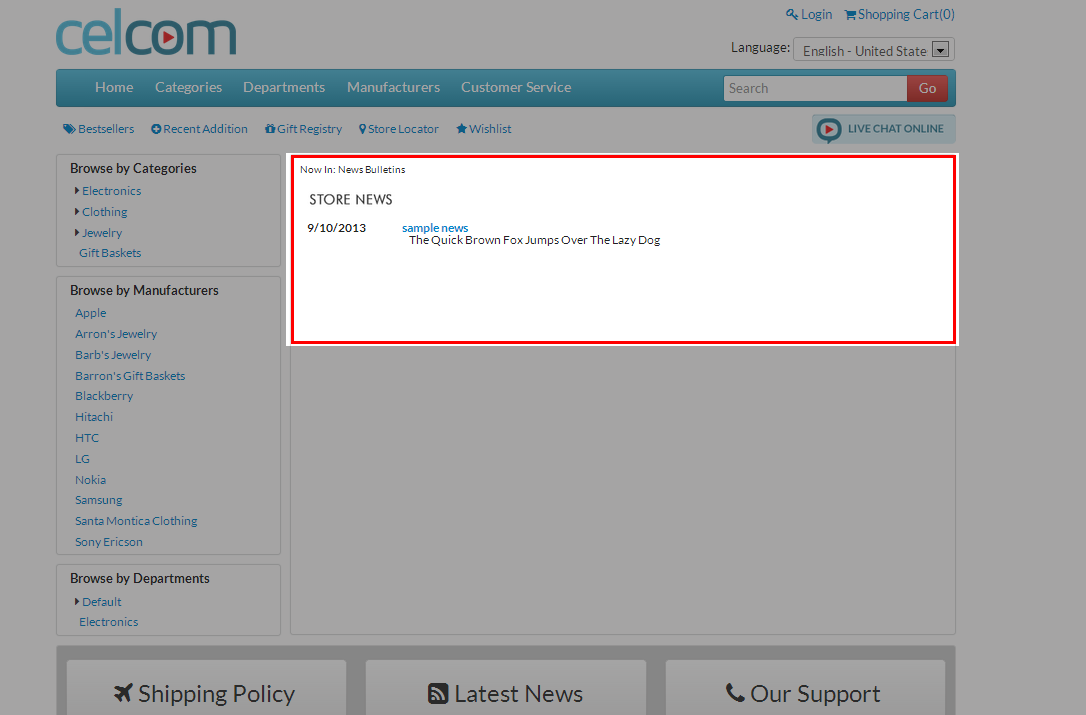Open the Apple manufacturer link
This screenshot has width=1086, height=715.
point(91,313)
